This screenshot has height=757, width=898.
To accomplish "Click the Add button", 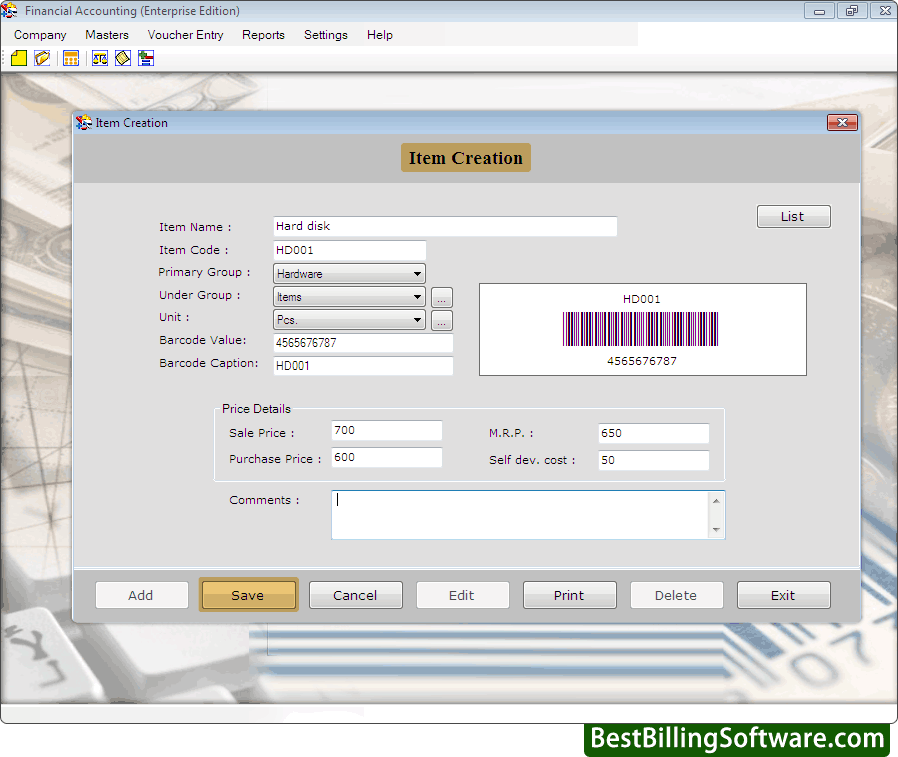I will (141, 595).
